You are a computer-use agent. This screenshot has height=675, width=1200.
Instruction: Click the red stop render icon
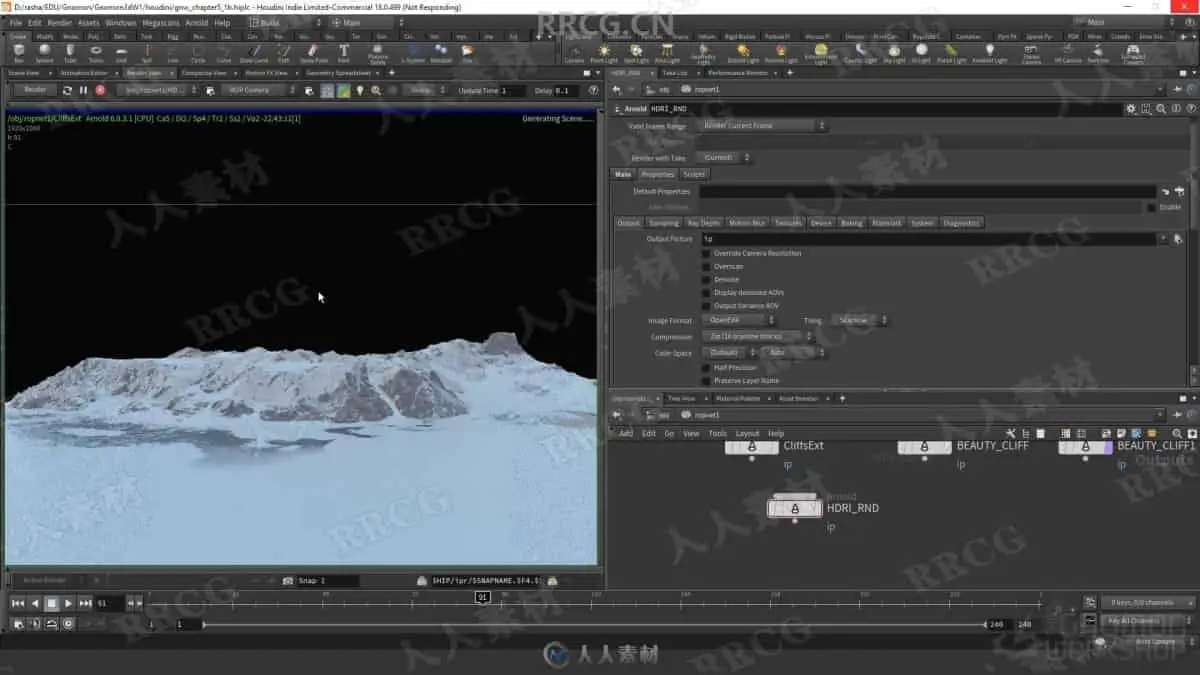[x=100, y=90]
